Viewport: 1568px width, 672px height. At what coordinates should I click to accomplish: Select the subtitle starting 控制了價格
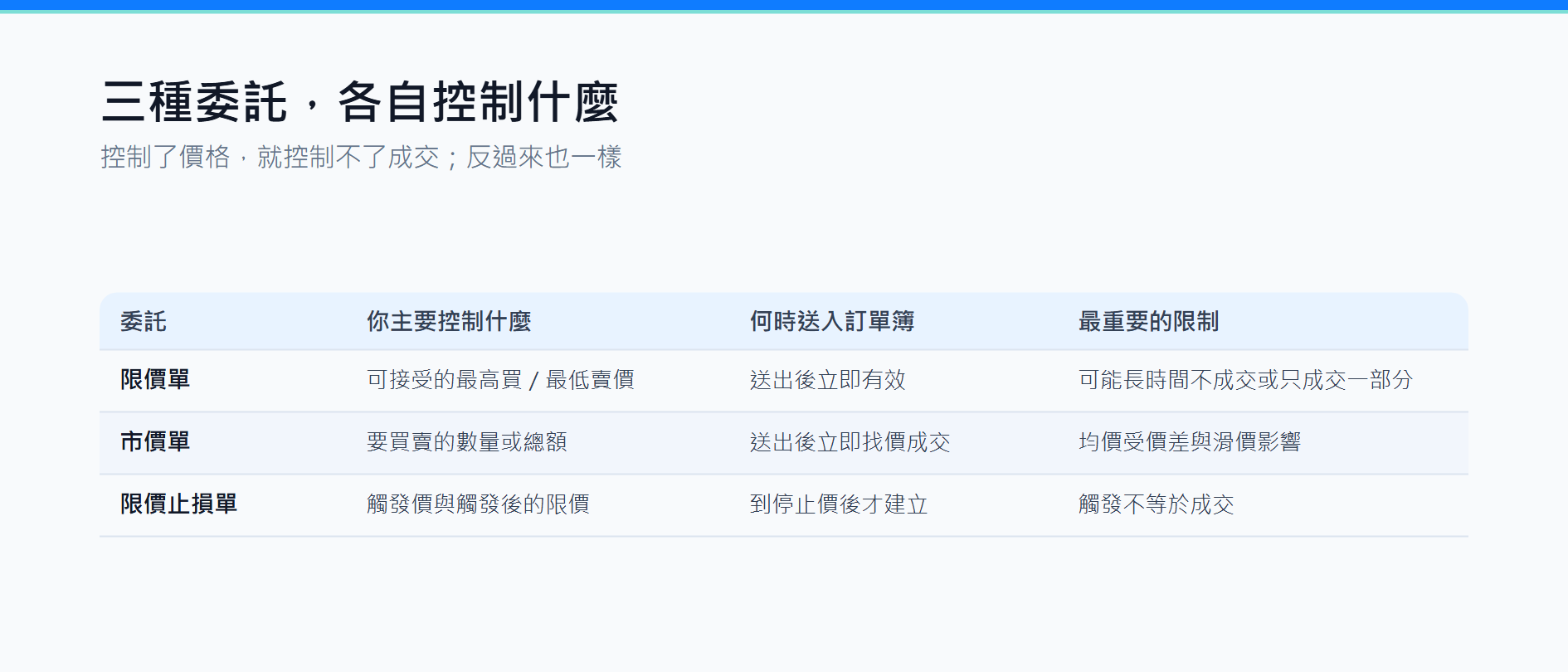click(x=361, y=157)
